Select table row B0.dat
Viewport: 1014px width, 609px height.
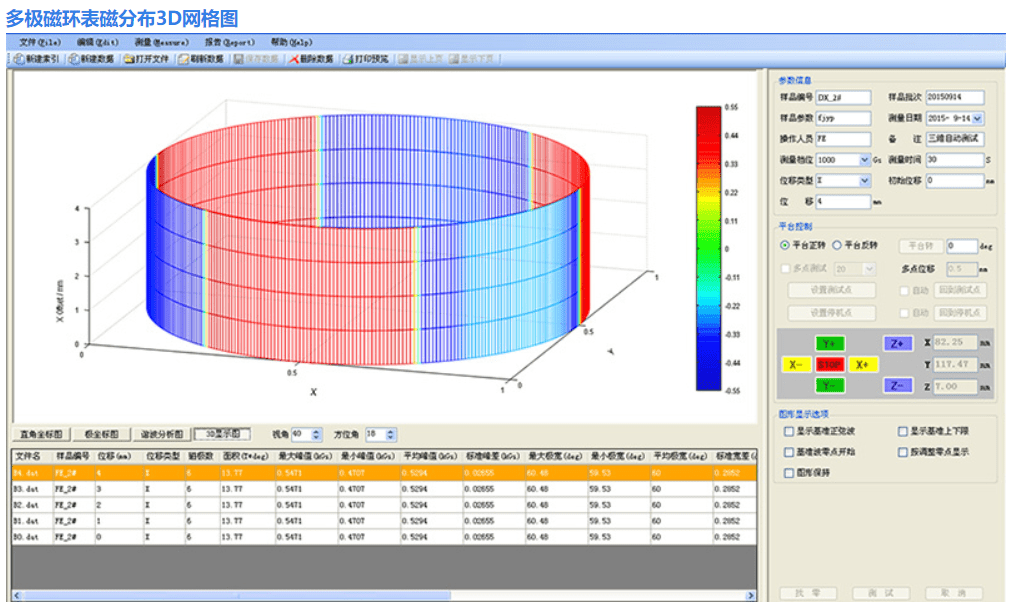point(384,537)
